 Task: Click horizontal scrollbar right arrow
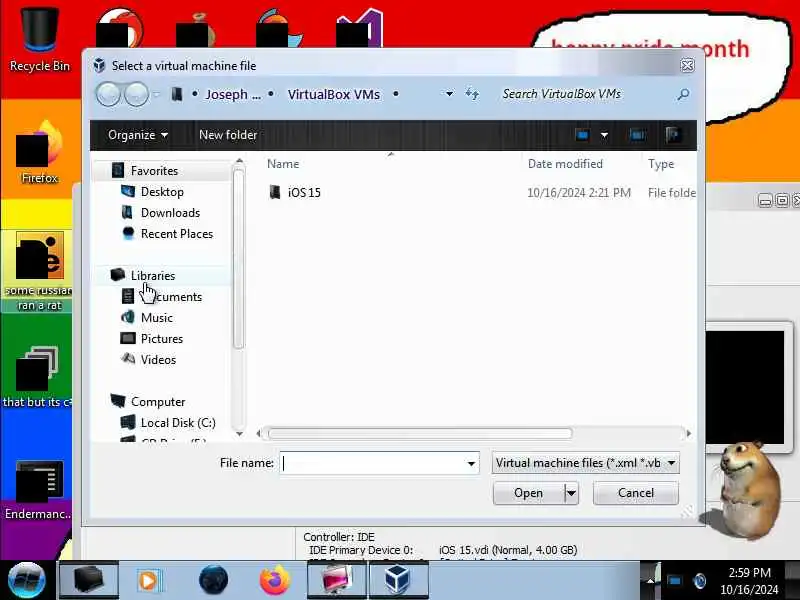tap(688, 434)
